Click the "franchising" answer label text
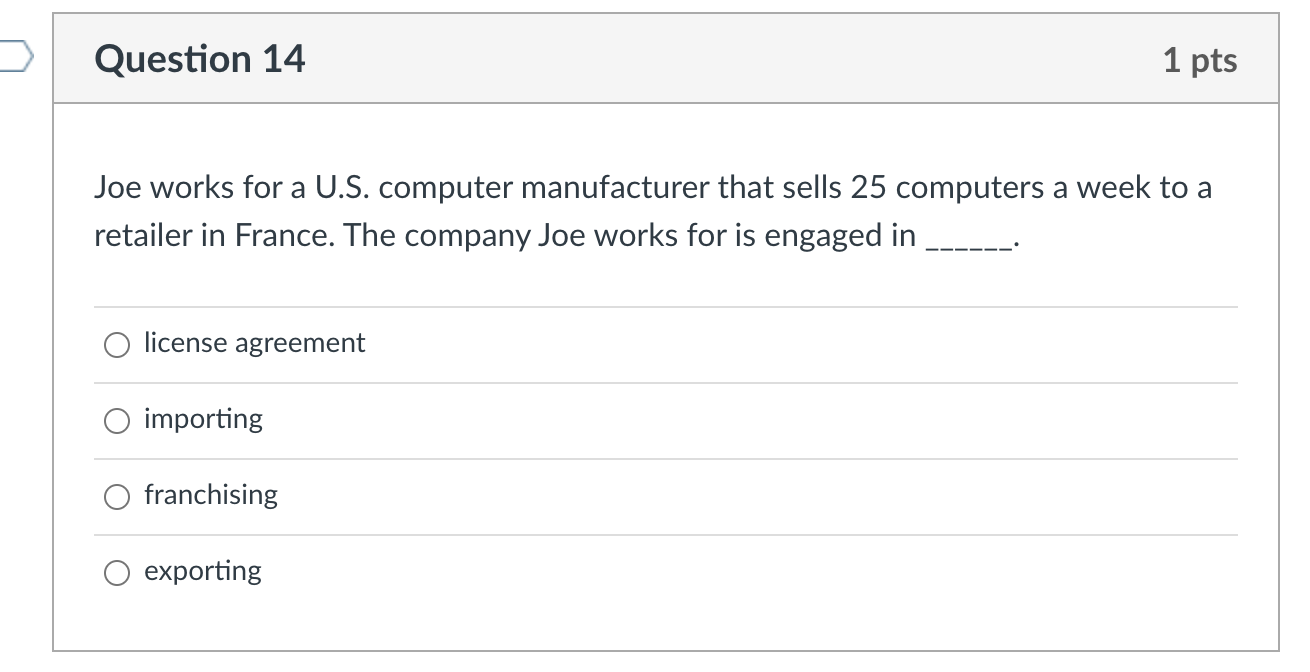This screenshot has width=1310, height=672. click(x=211, y=495)
